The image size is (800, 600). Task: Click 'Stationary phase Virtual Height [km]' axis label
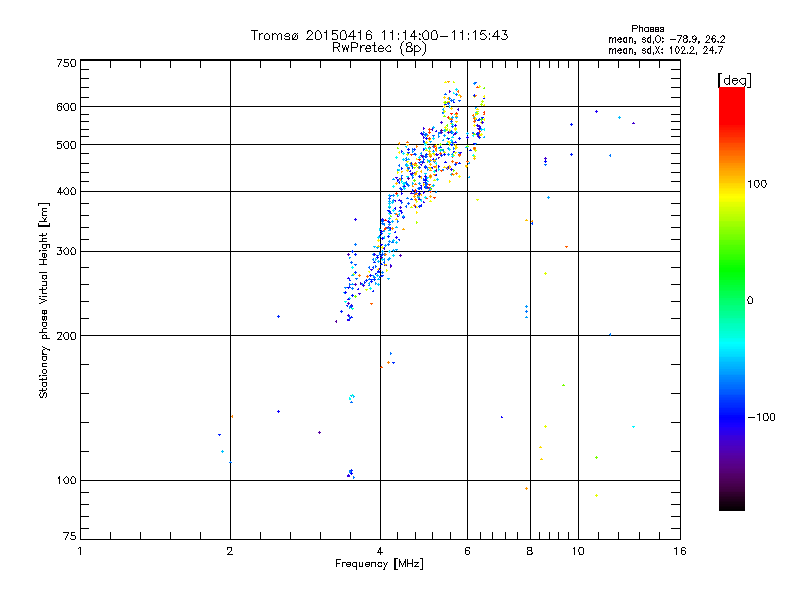[44, 300]
